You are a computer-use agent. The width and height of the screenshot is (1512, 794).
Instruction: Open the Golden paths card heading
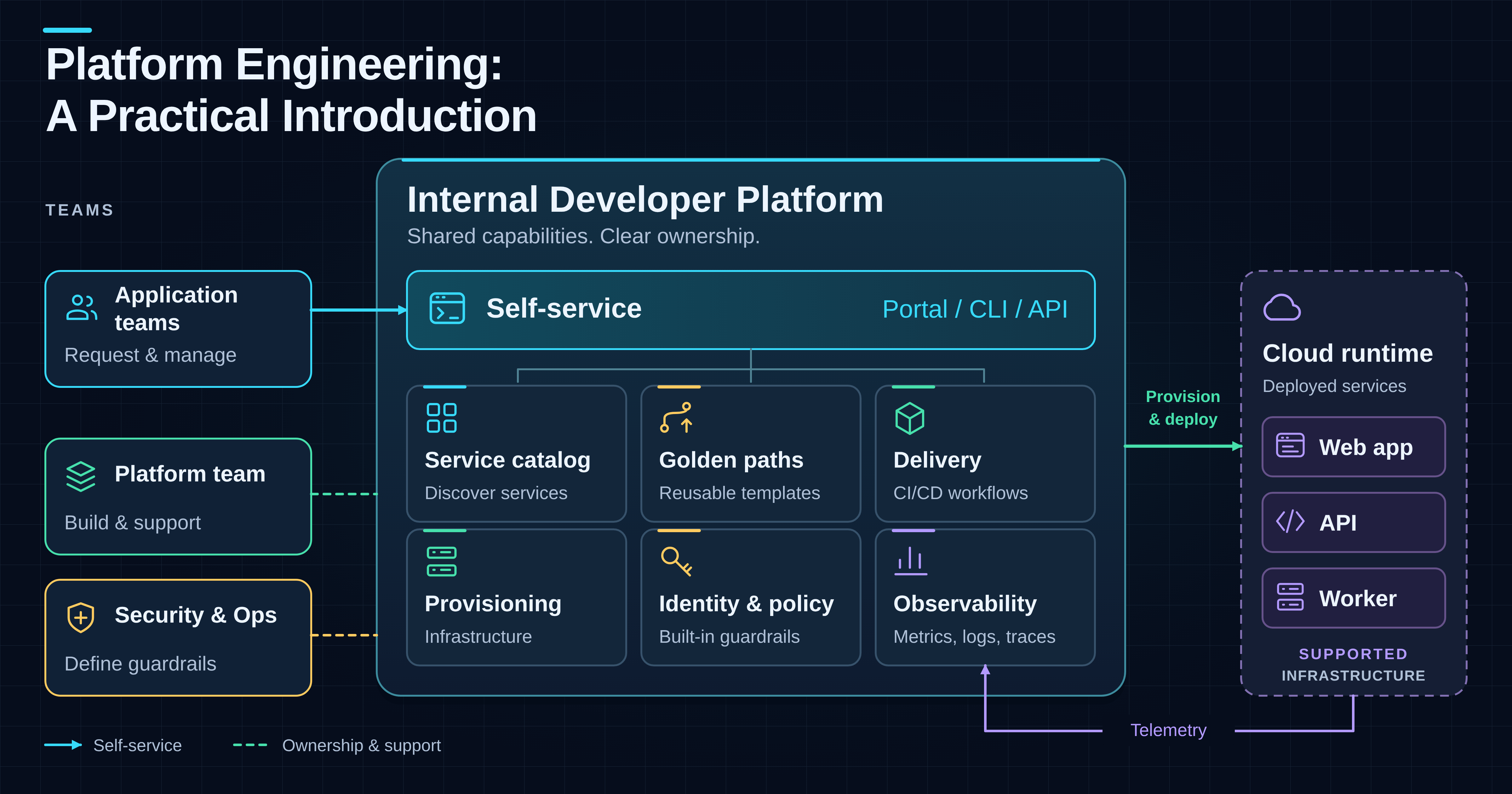tap(731, 460)
